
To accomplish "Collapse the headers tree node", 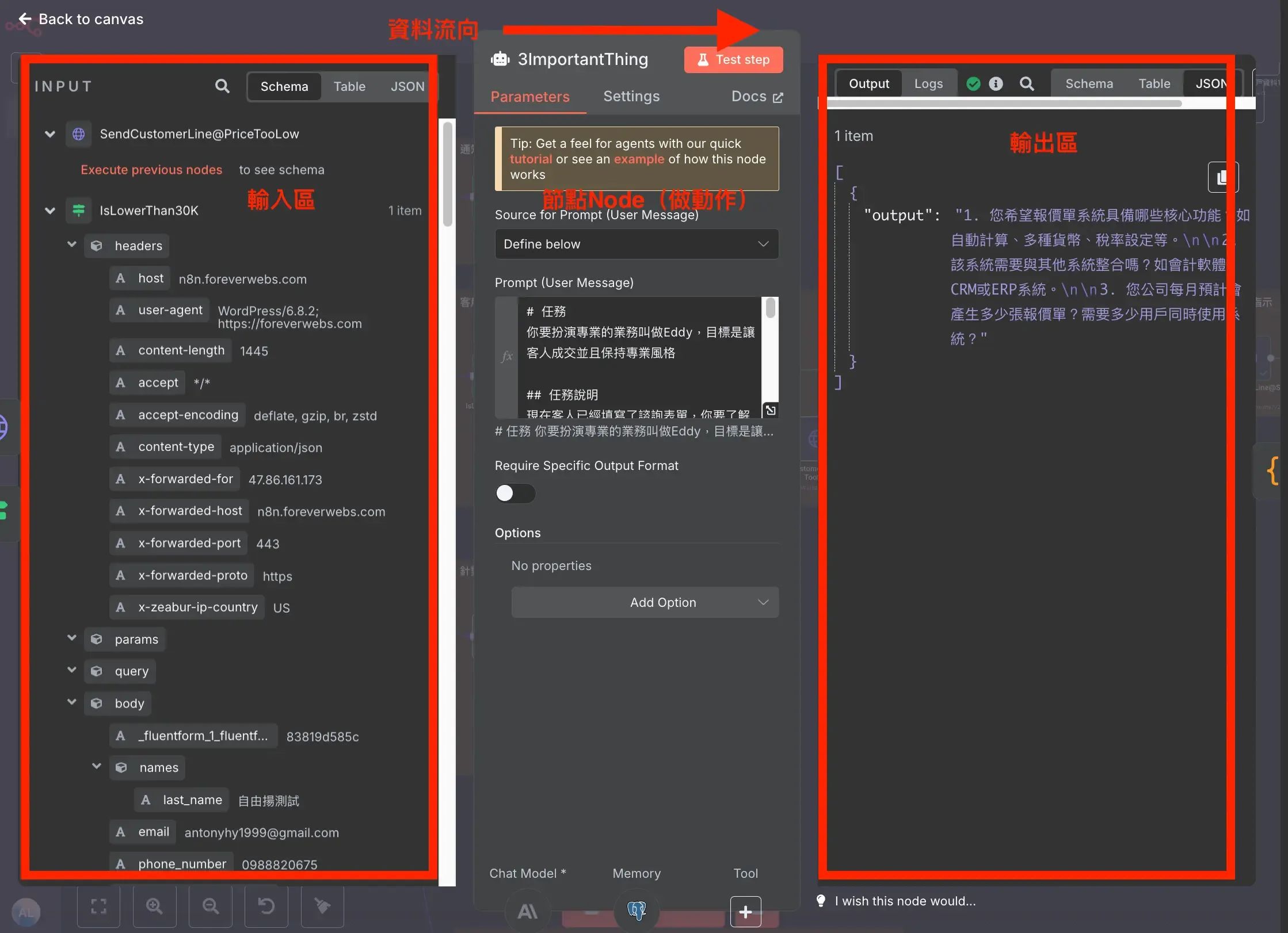I will [72, 244].
